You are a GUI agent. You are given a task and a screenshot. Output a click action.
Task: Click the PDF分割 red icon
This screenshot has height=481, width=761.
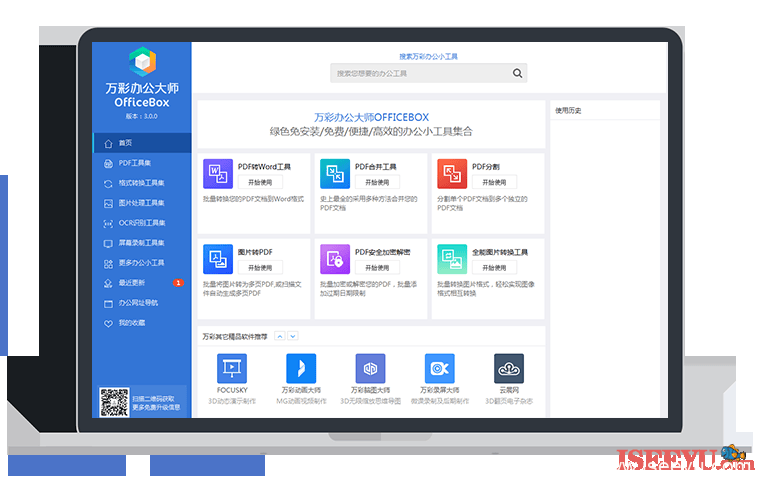pos(452,174)
